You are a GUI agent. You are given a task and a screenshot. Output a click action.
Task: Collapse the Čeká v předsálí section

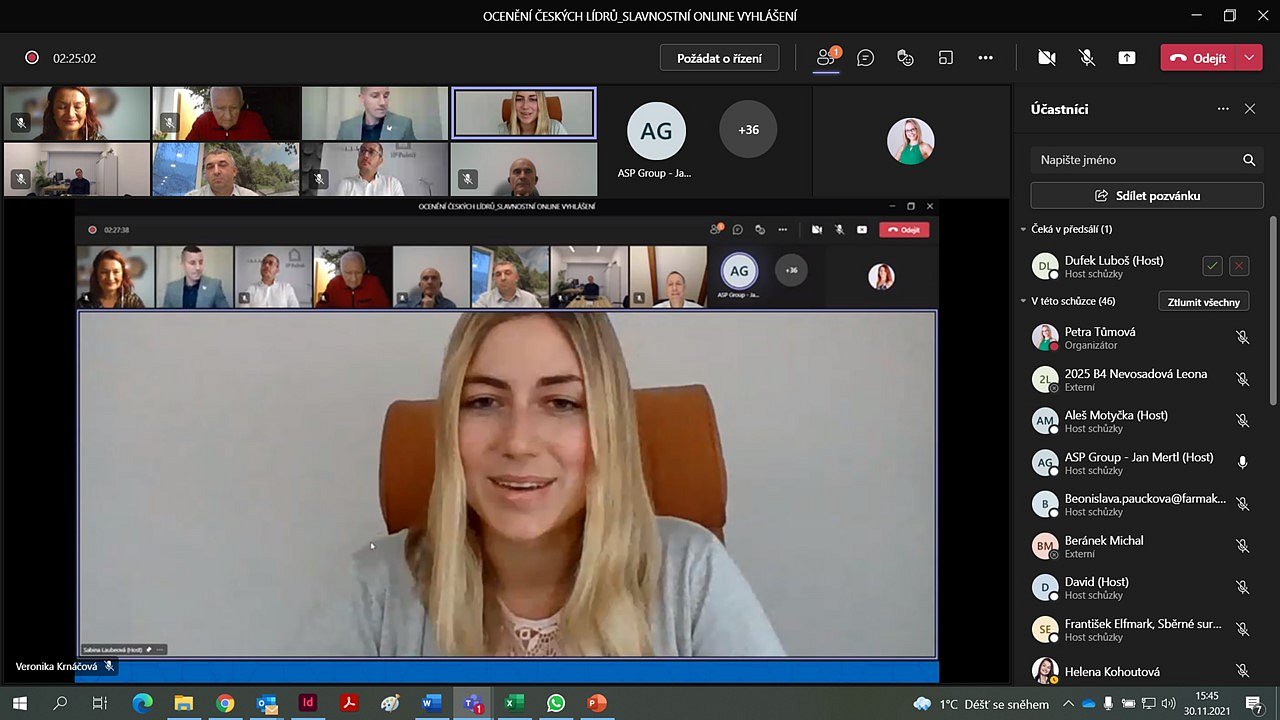click(x=1024, y=229)
